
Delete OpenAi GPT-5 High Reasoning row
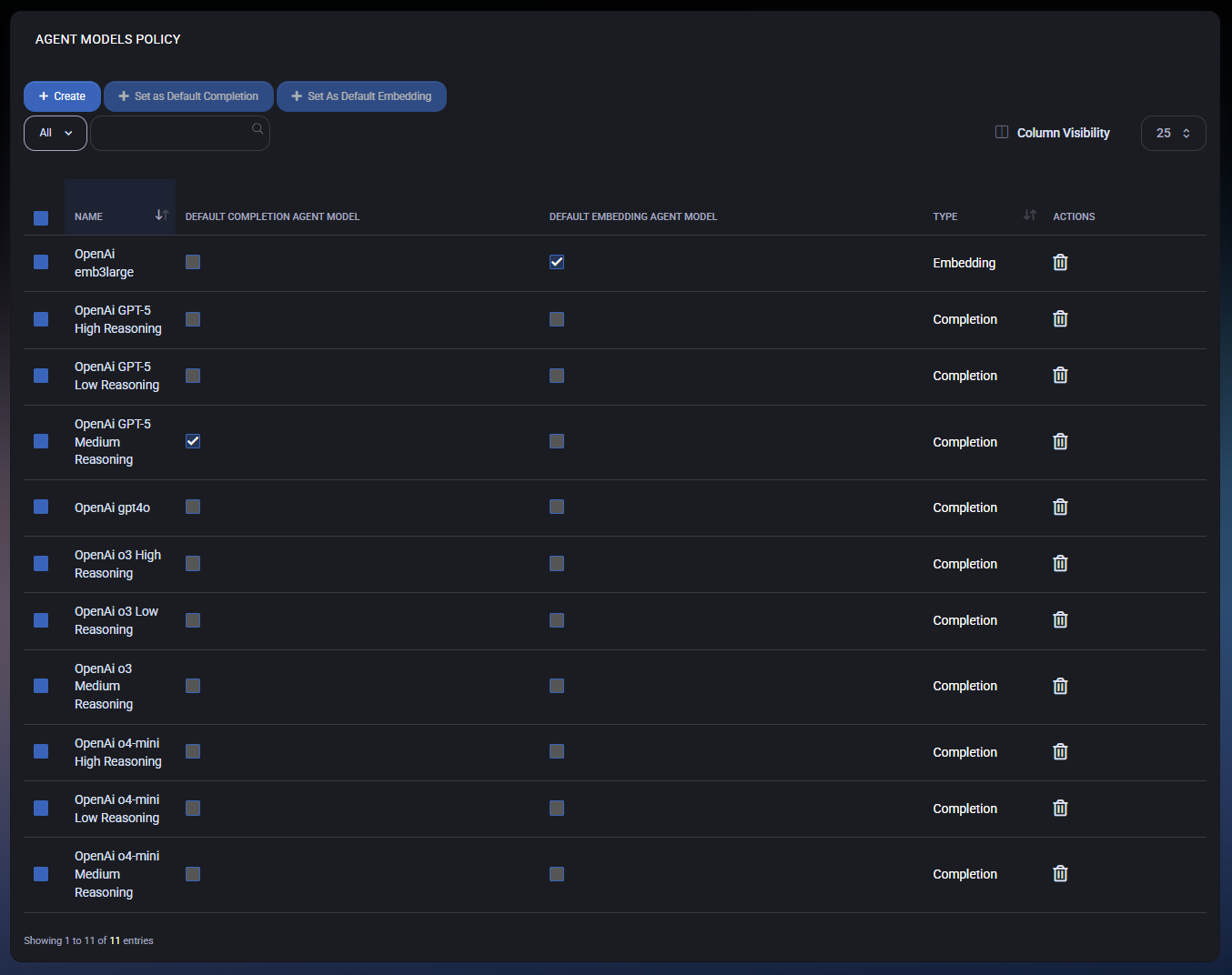click(x=1060, y=319)
